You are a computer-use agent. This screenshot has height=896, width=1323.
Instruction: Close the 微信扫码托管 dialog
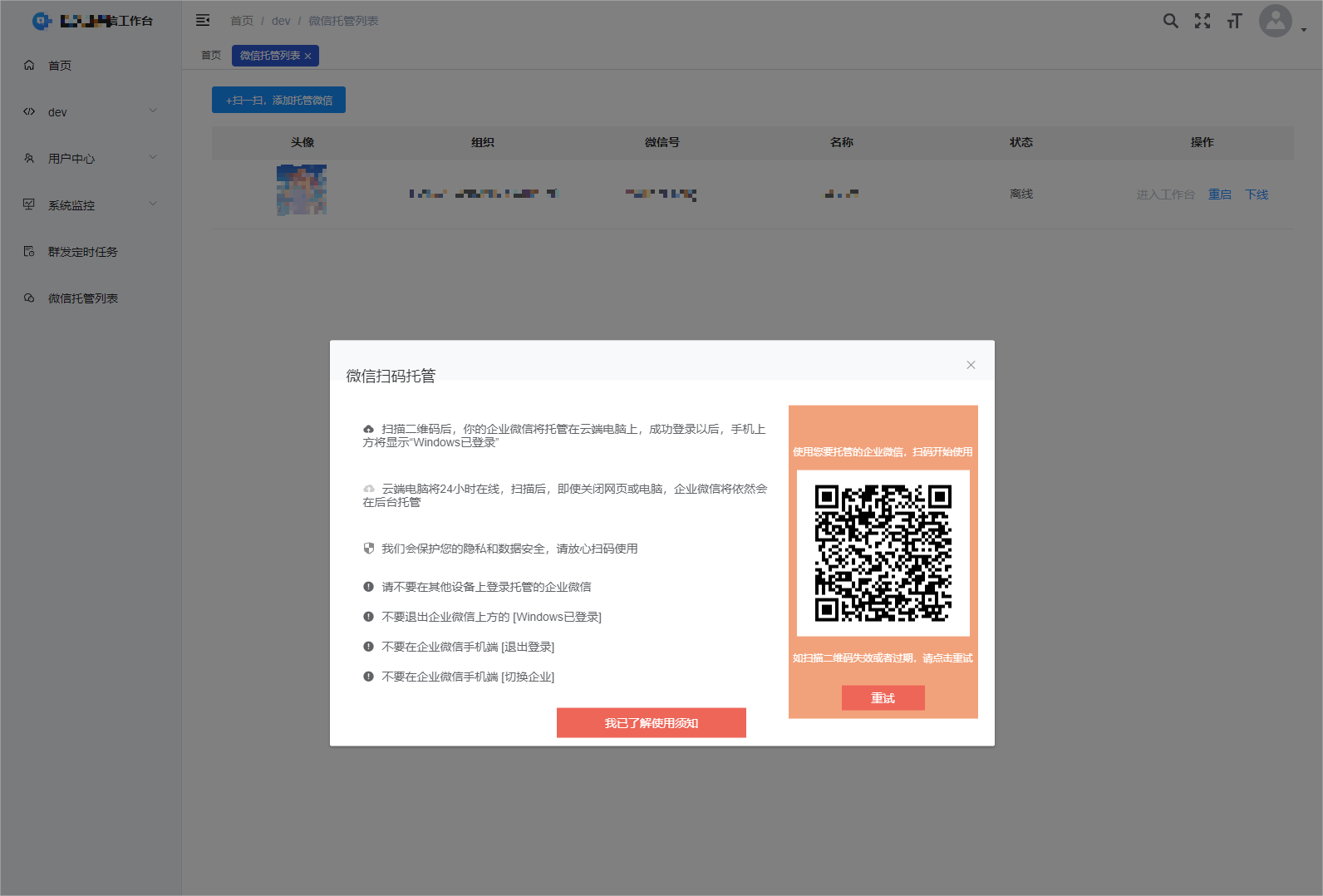pos(971,365)
